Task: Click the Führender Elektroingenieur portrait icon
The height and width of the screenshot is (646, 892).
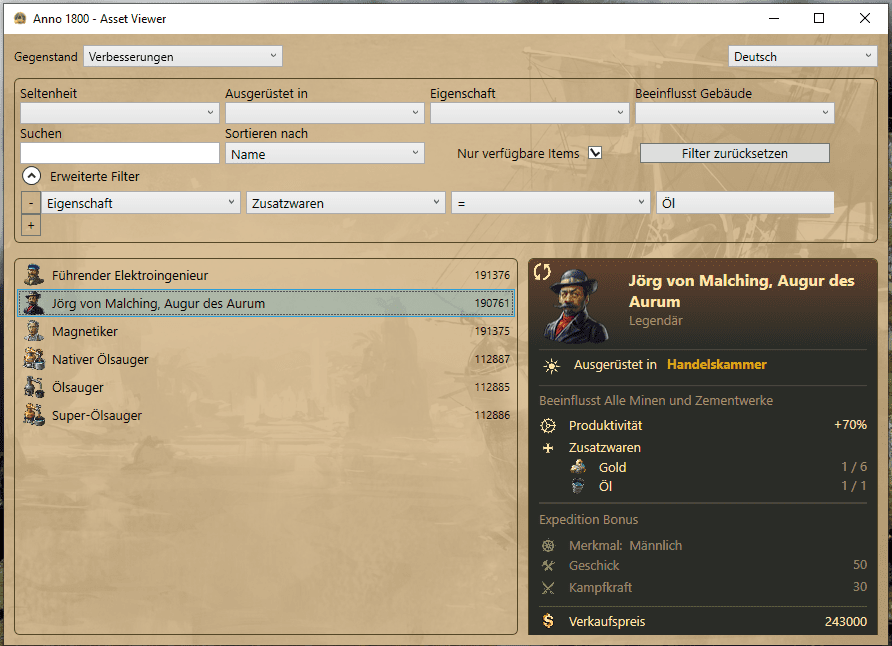Action: [34, 275]
